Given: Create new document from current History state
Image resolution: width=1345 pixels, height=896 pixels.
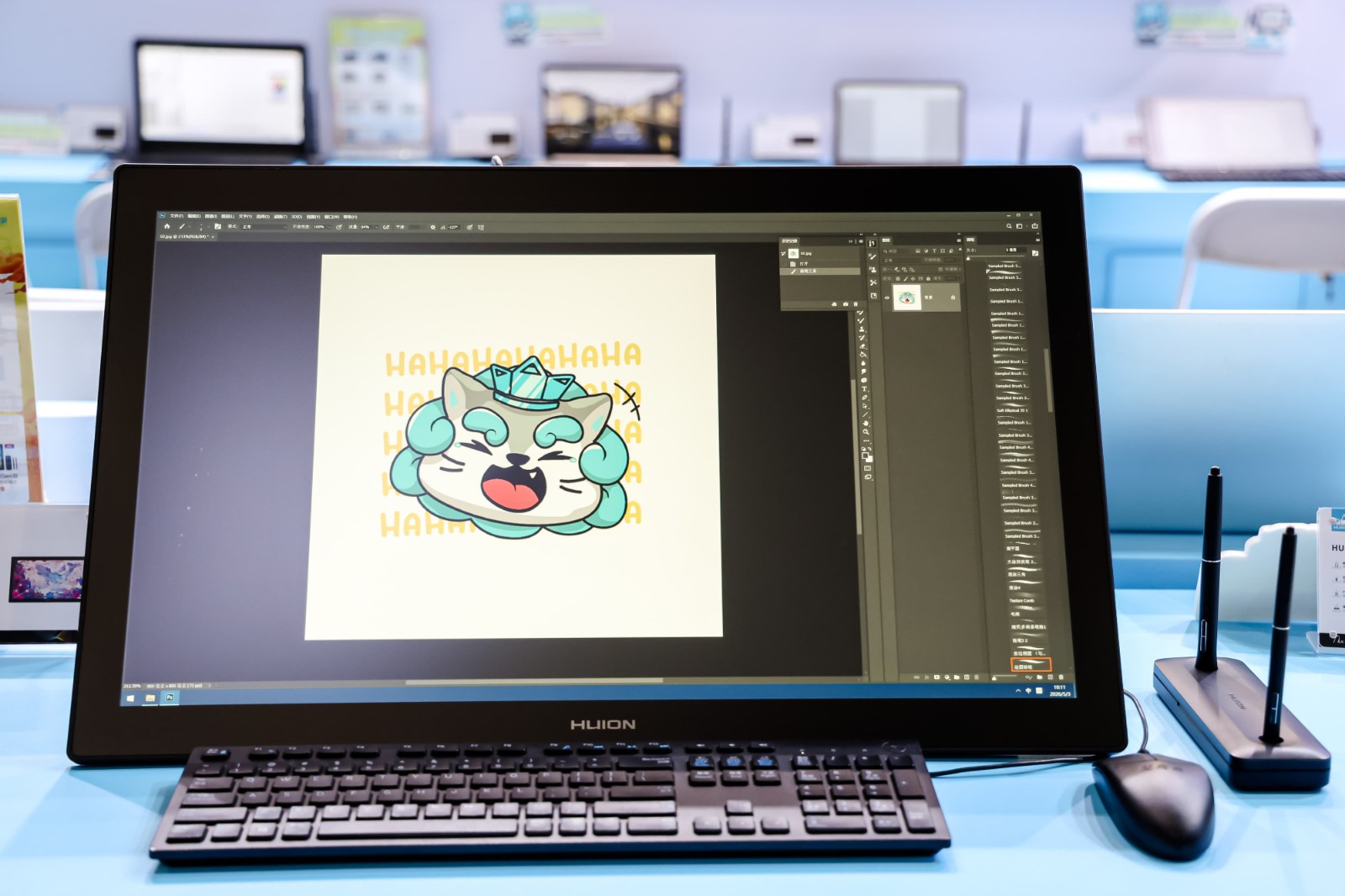Looking at the screenshot, I should pyautogui.click(x=834, y=304).
